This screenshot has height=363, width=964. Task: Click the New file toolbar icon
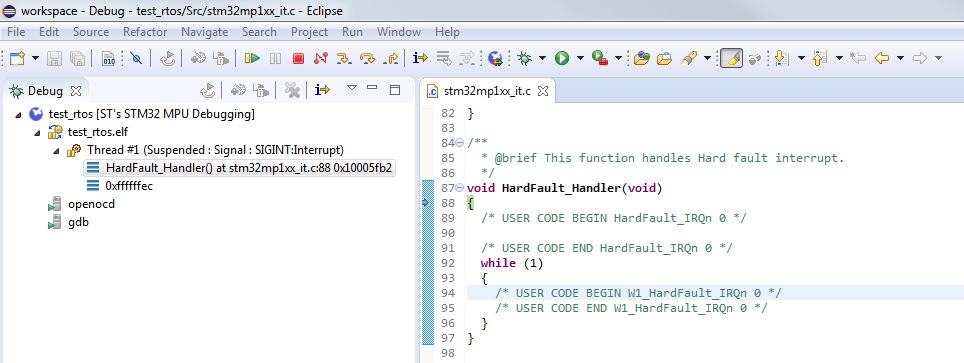[x=17, y=58]
